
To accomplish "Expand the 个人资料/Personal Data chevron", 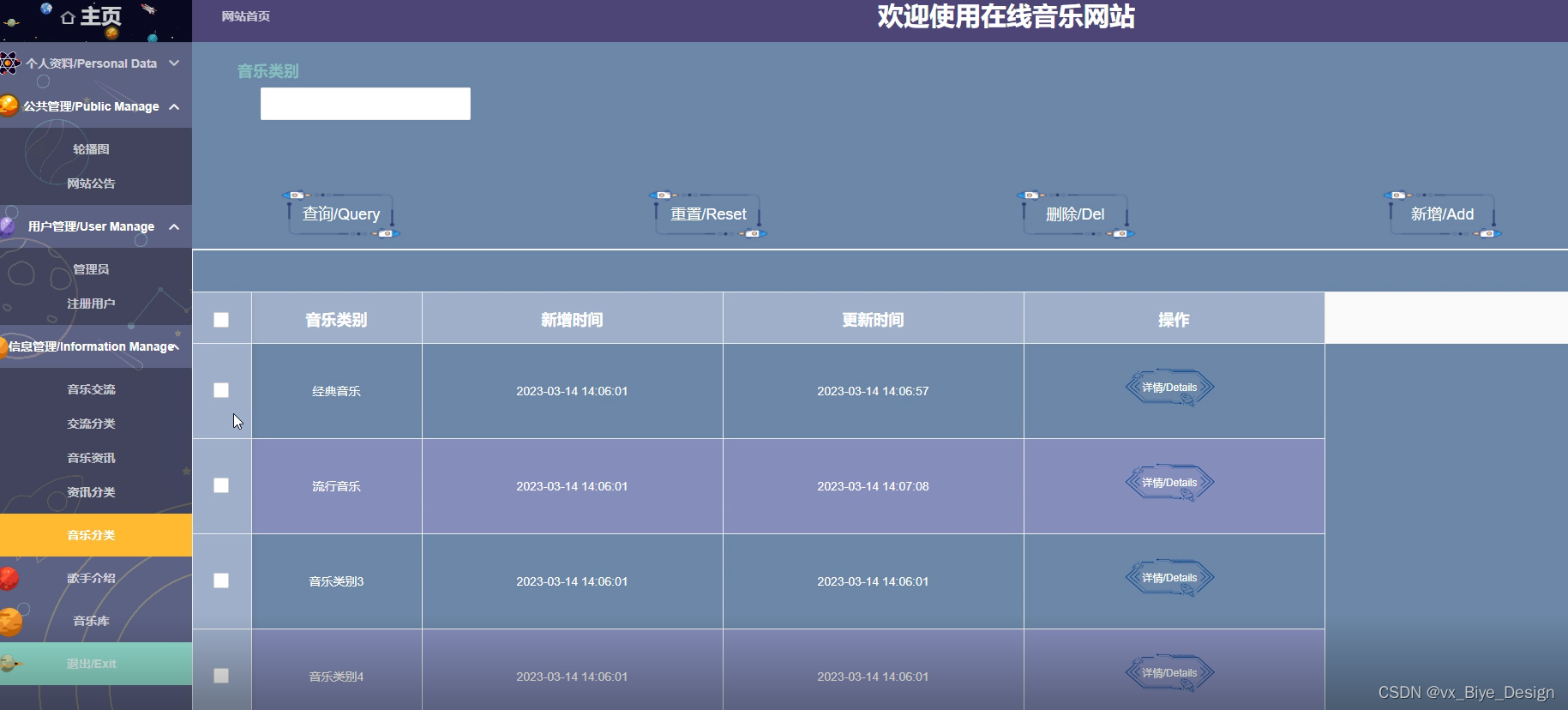I will point(174,63).
